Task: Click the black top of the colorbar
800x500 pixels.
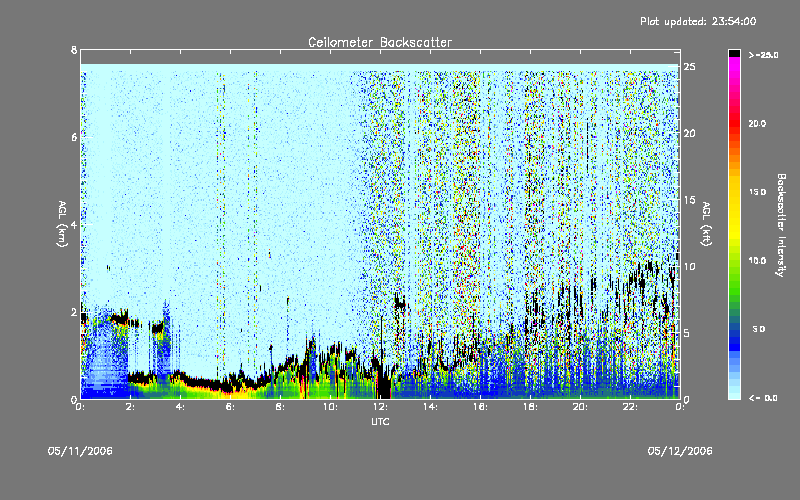Action: coord(734,53)
